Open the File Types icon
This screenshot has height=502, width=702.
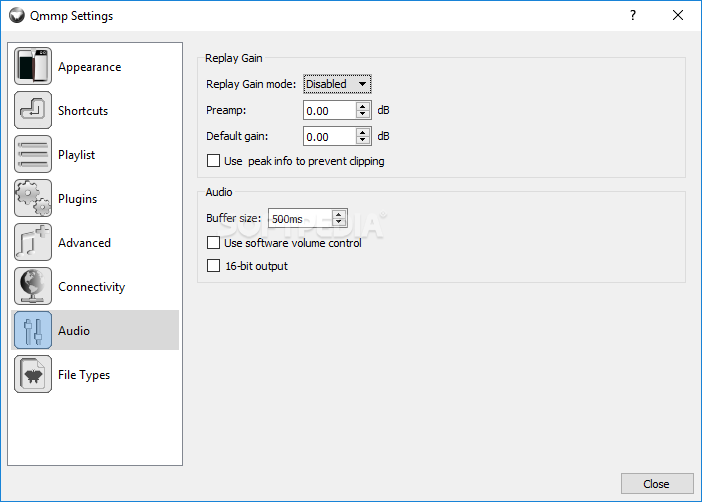pyautogui.click(x=33, y=374)
